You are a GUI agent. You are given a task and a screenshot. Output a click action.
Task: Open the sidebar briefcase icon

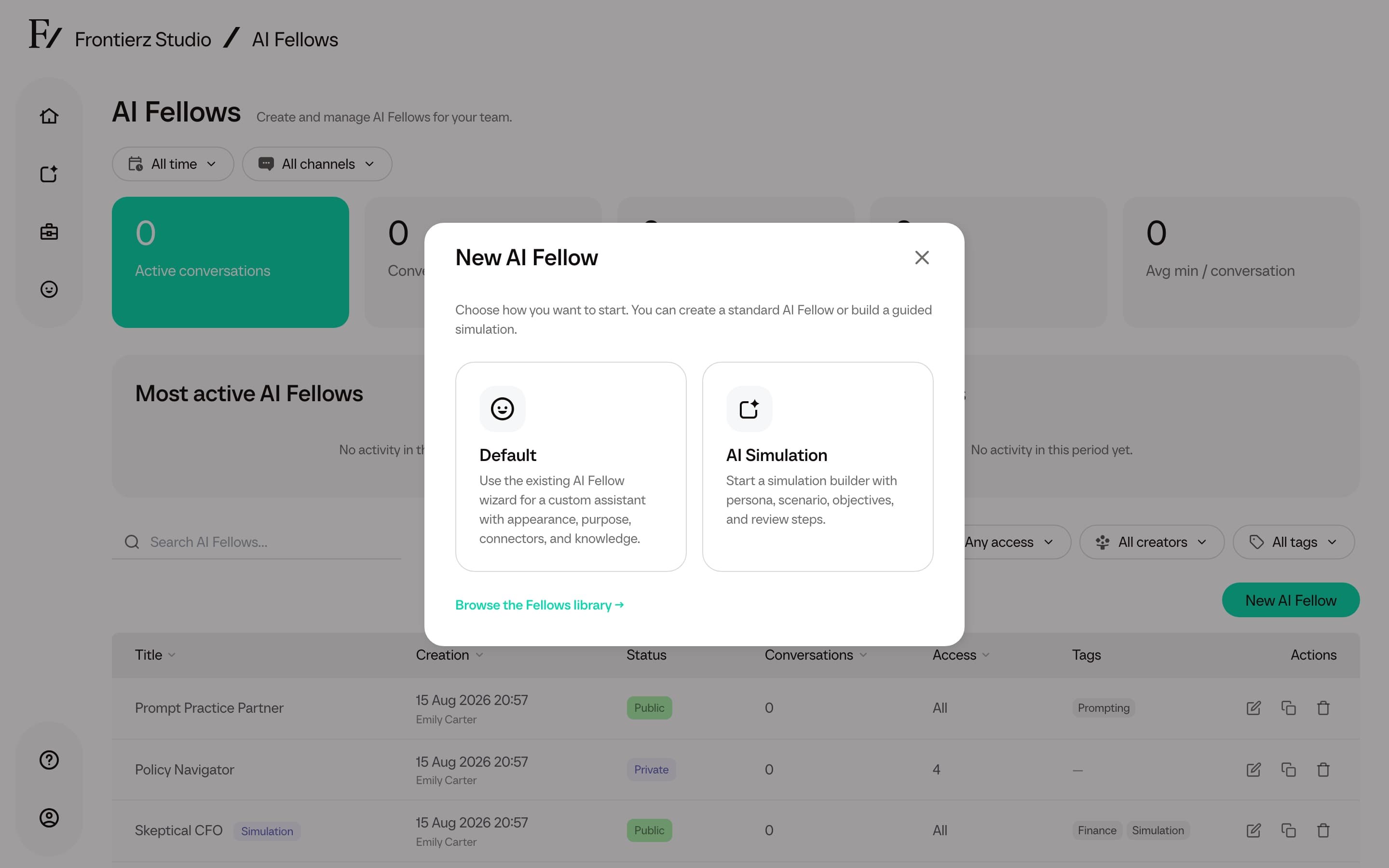pos(49,232)
